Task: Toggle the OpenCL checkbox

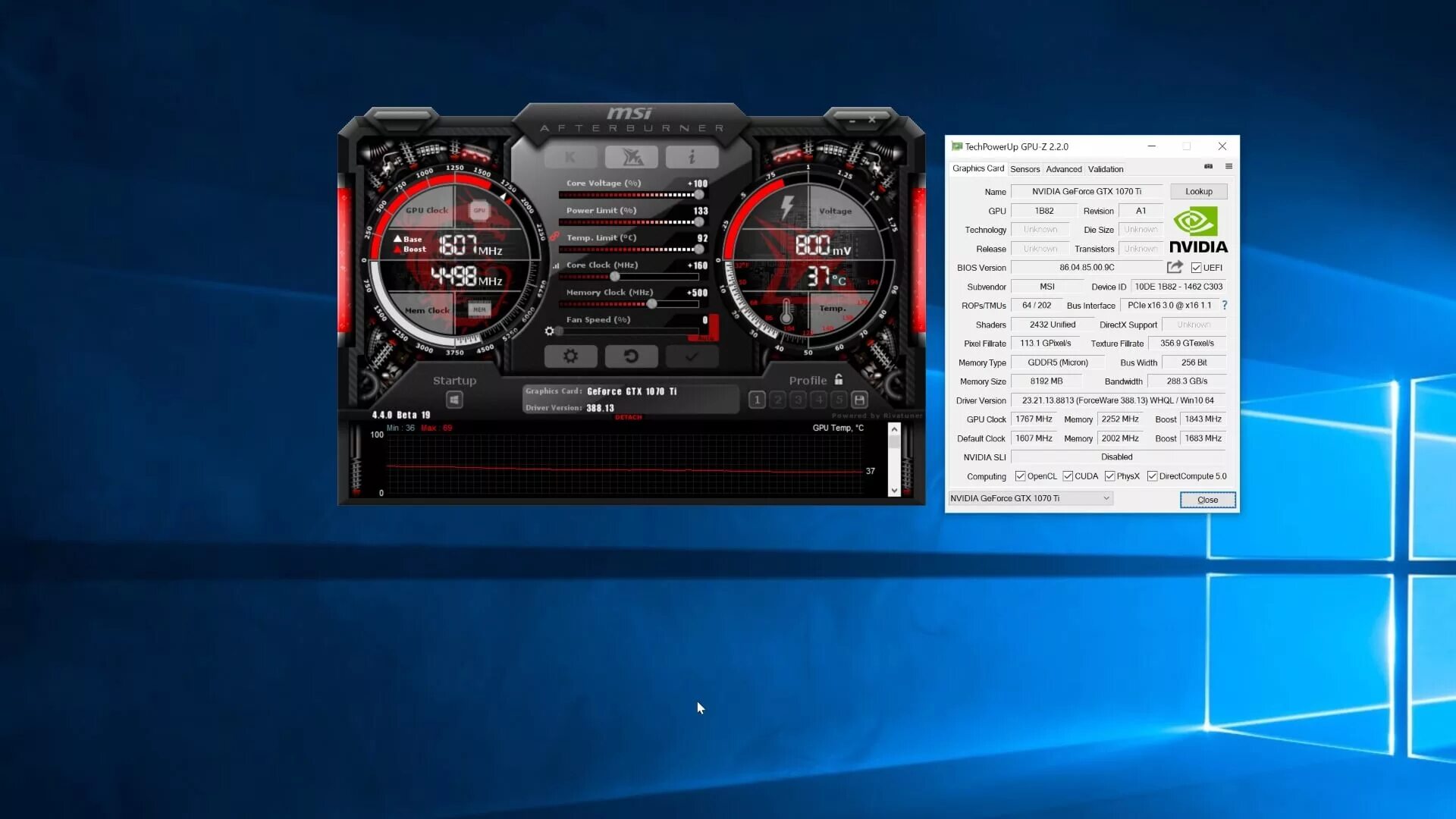Action: tap(1020, 476)
